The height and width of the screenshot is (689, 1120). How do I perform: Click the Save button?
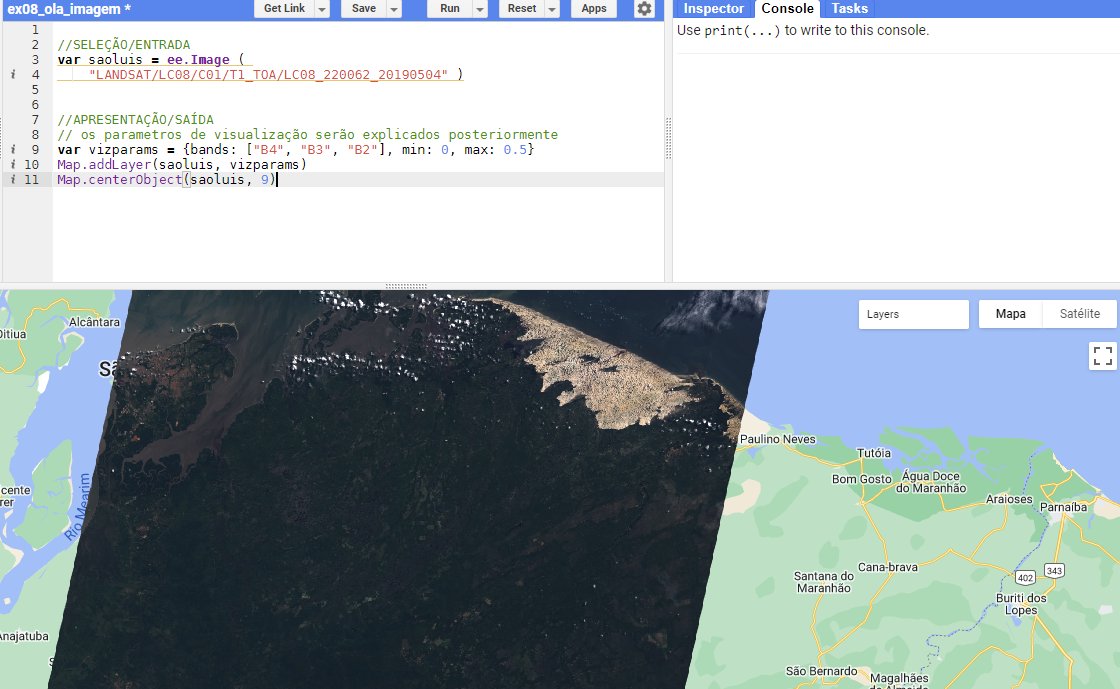(364, 9)
